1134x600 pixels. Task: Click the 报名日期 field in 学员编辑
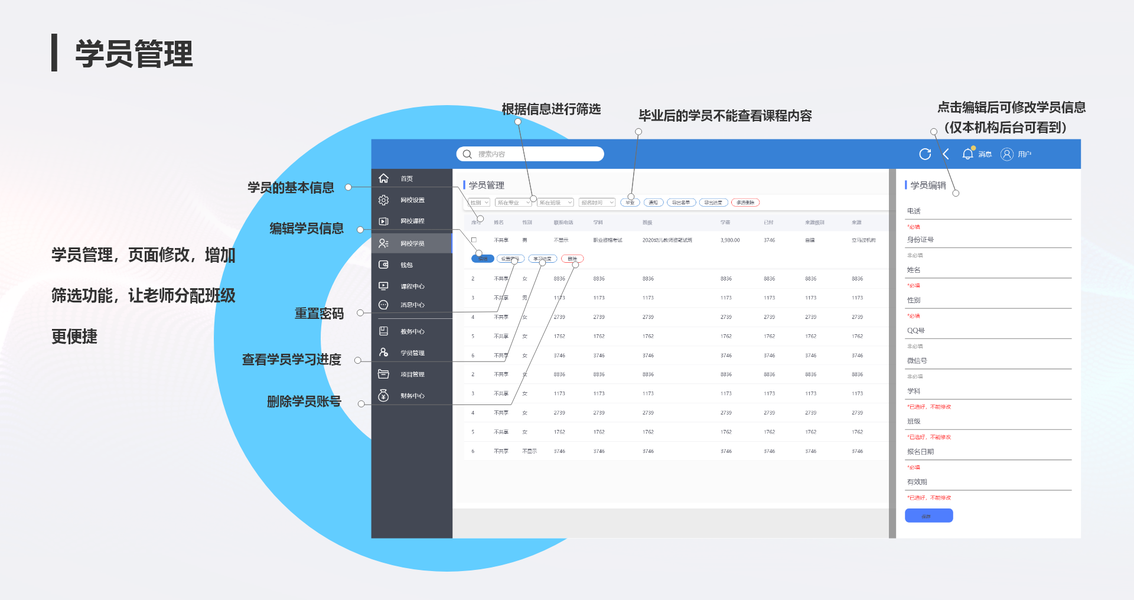click(988, 451)
